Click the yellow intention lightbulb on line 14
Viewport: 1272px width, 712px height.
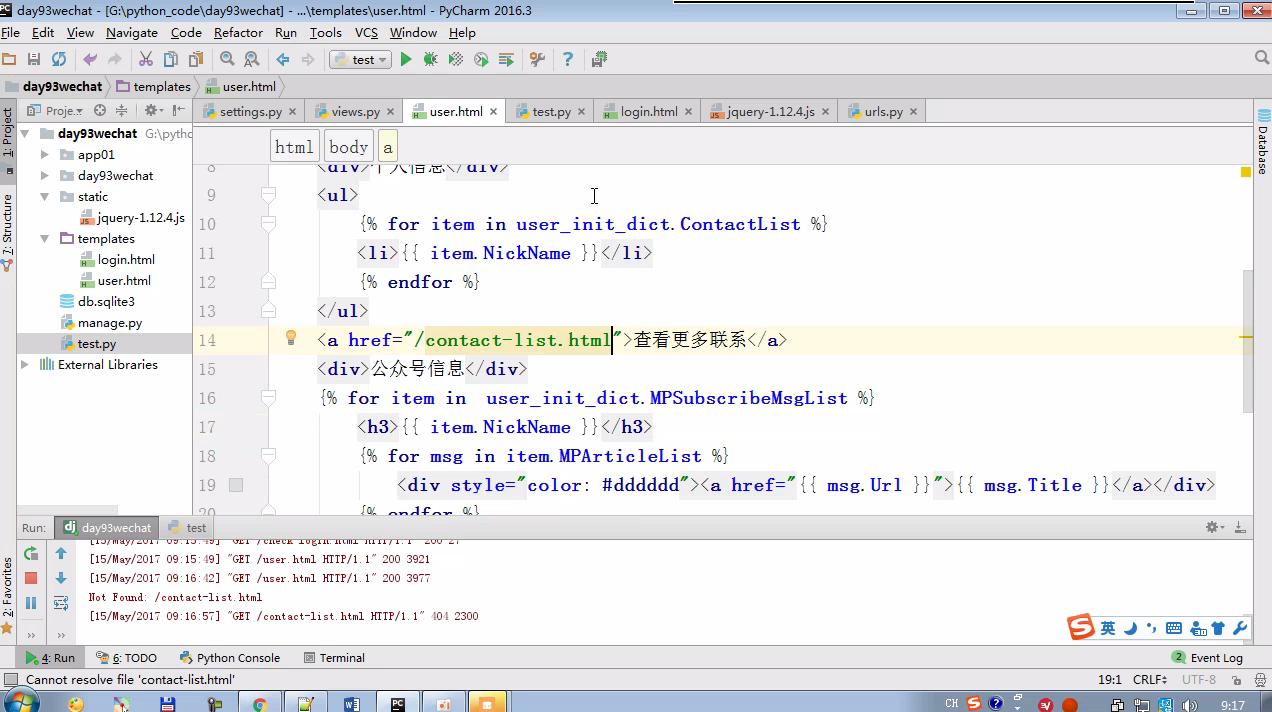click(291, 339)
